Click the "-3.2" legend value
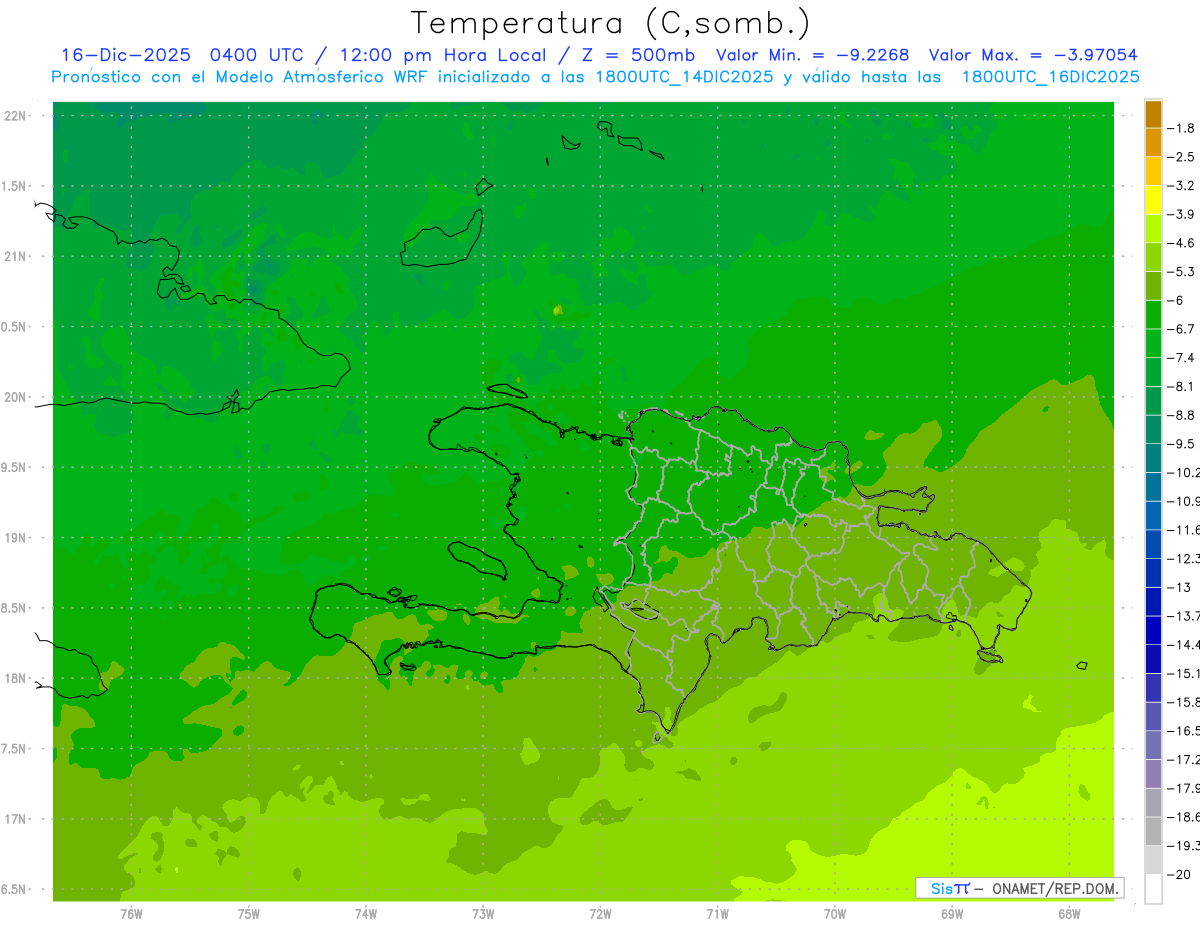The width and height of the screenshot is (1200, 927). (x=1180, y=186)
